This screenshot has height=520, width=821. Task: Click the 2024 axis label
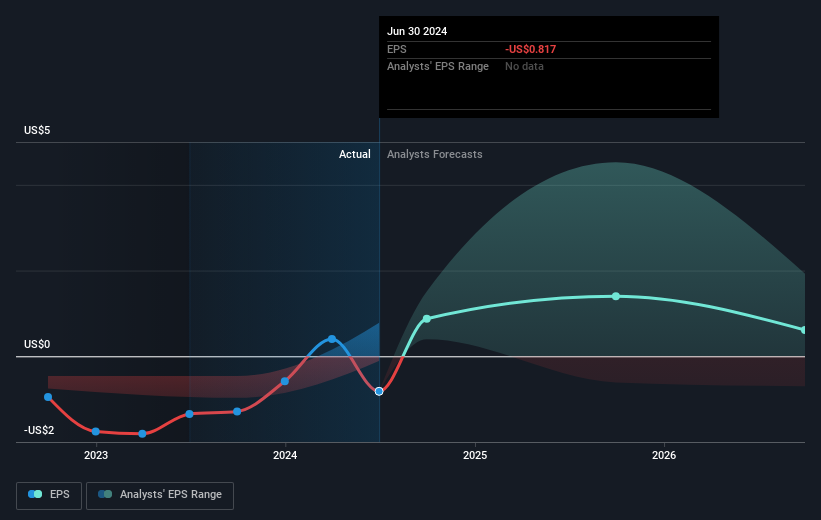tap(285, 456)
